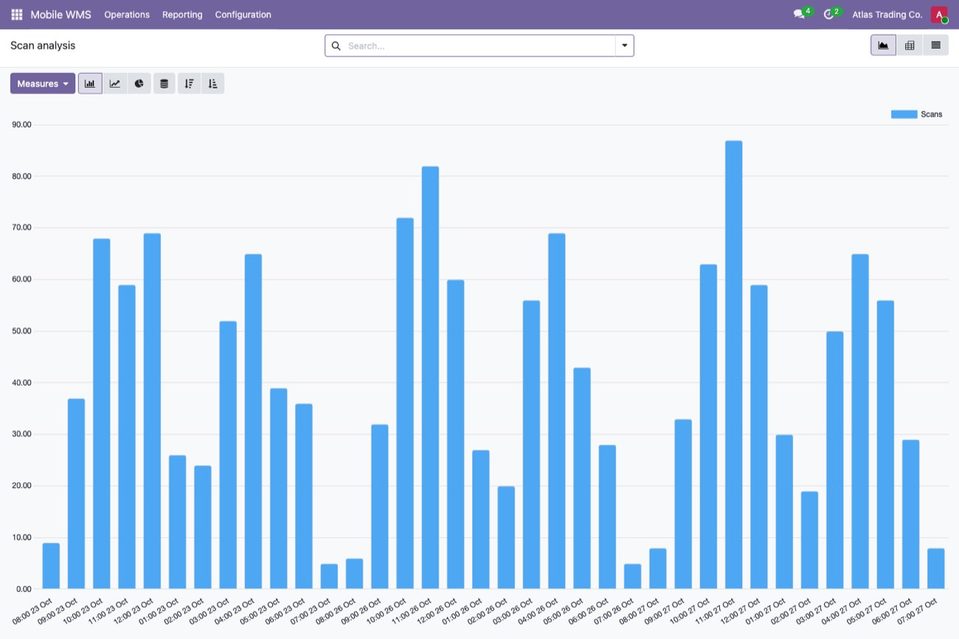
Task: Toggle the stacked chart icon
Action: pos(164,84)
